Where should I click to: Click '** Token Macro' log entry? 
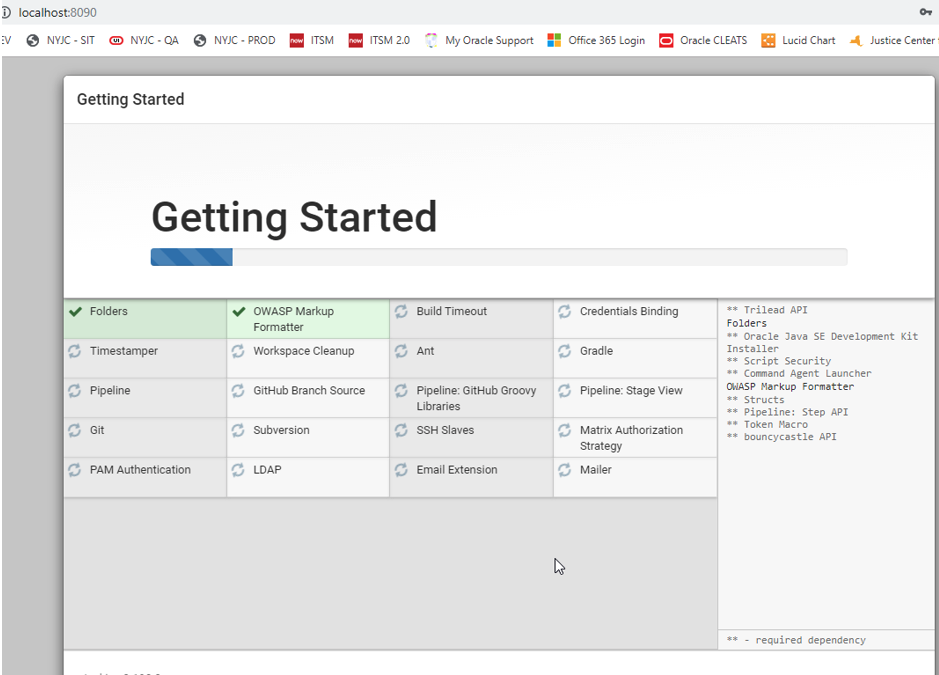click(767, 424)
